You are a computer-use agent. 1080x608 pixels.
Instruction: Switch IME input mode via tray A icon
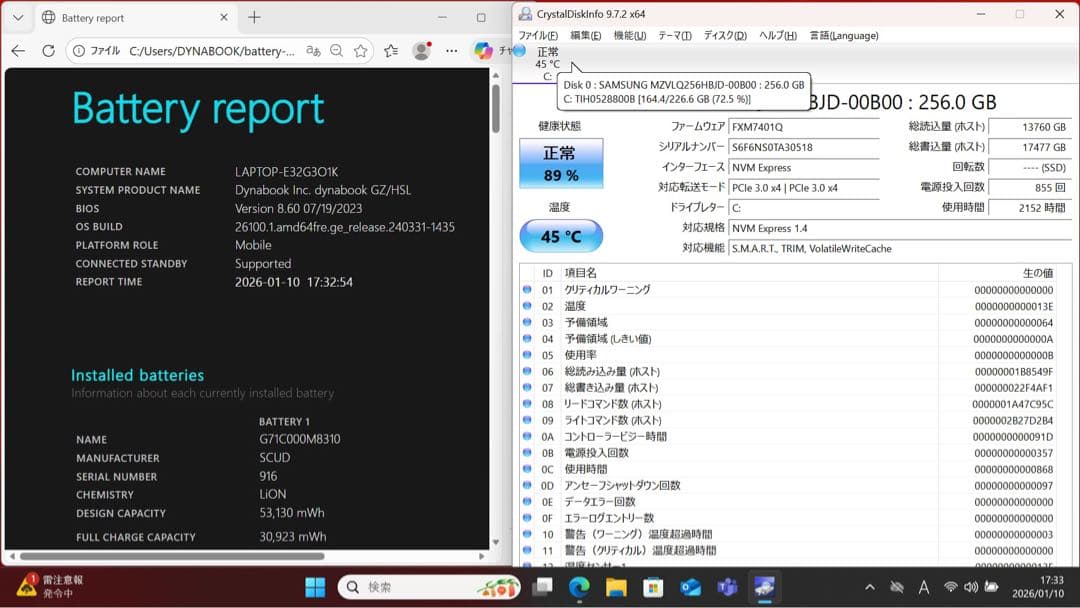[923, 588]
